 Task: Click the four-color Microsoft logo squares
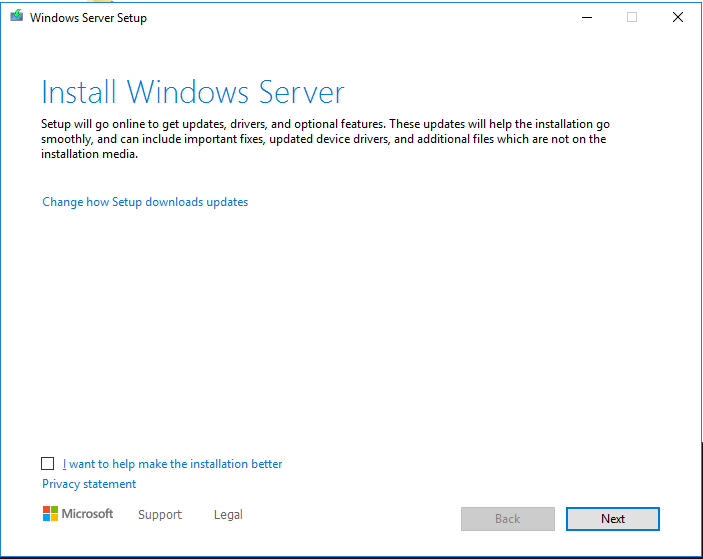(51, 514)
